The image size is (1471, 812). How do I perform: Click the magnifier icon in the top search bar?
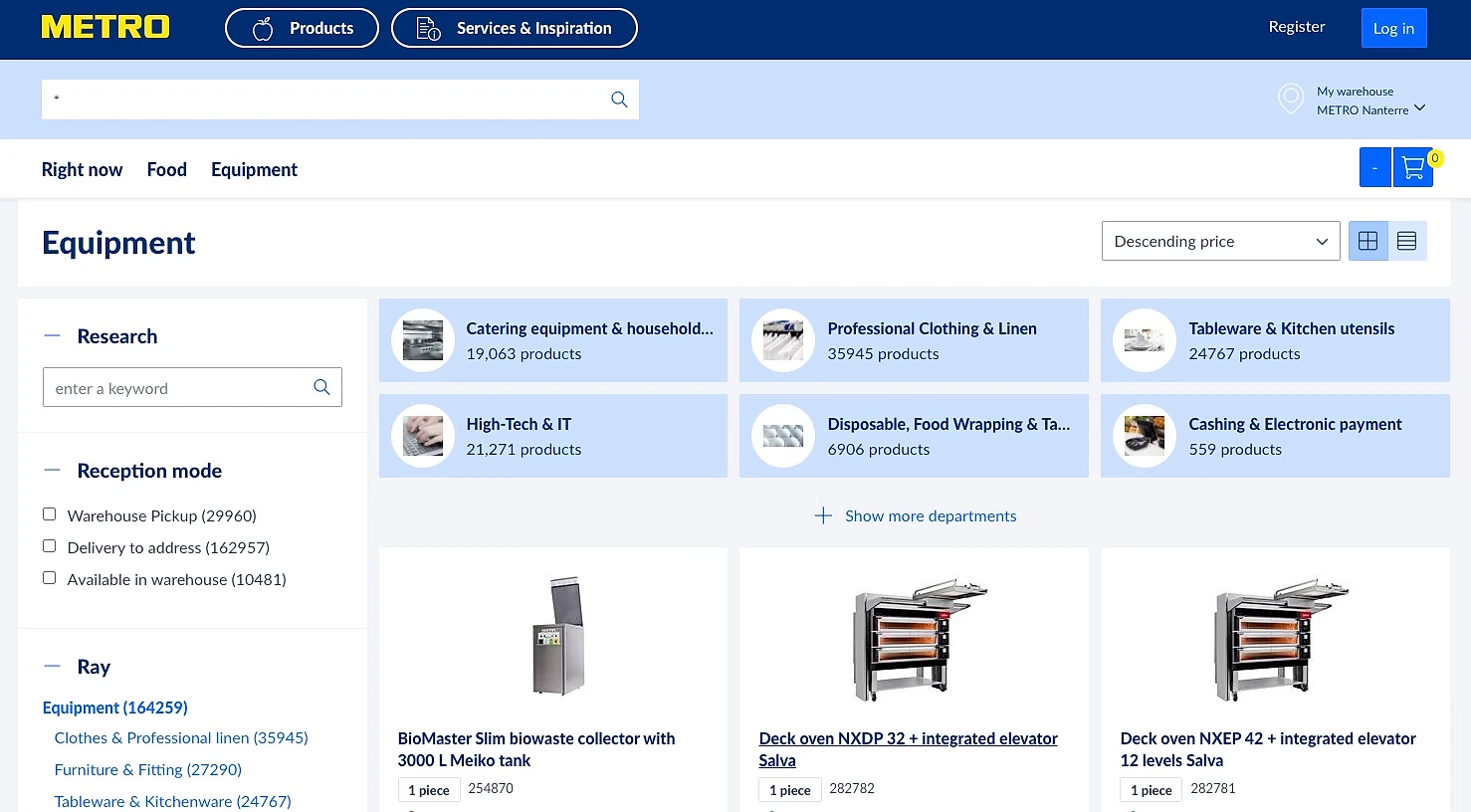pos(619,100)
